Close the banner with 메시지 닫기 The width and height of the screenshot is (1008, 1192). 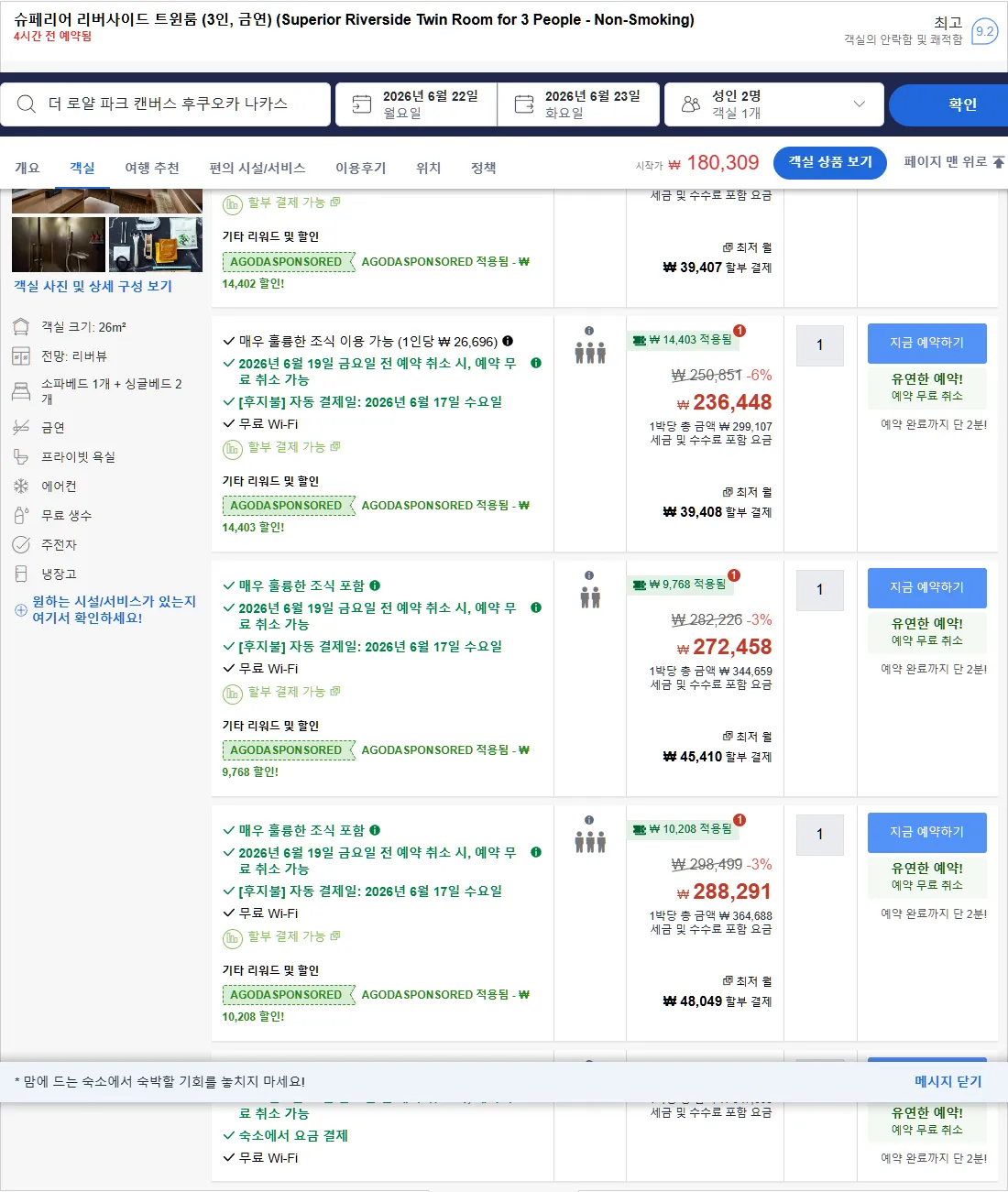click(948, 1082)
